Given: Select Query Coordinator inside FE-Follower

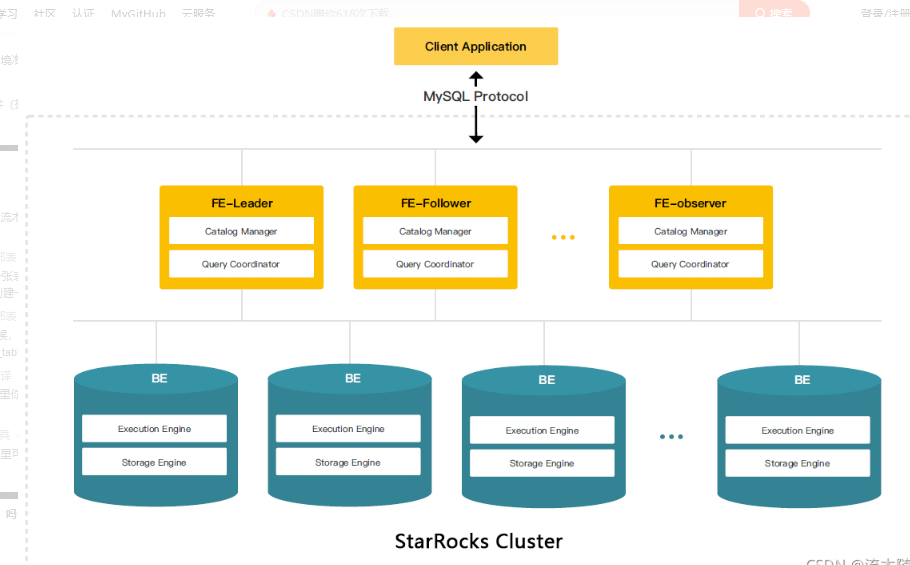Looking at the screenshot, I should point(435,264).
